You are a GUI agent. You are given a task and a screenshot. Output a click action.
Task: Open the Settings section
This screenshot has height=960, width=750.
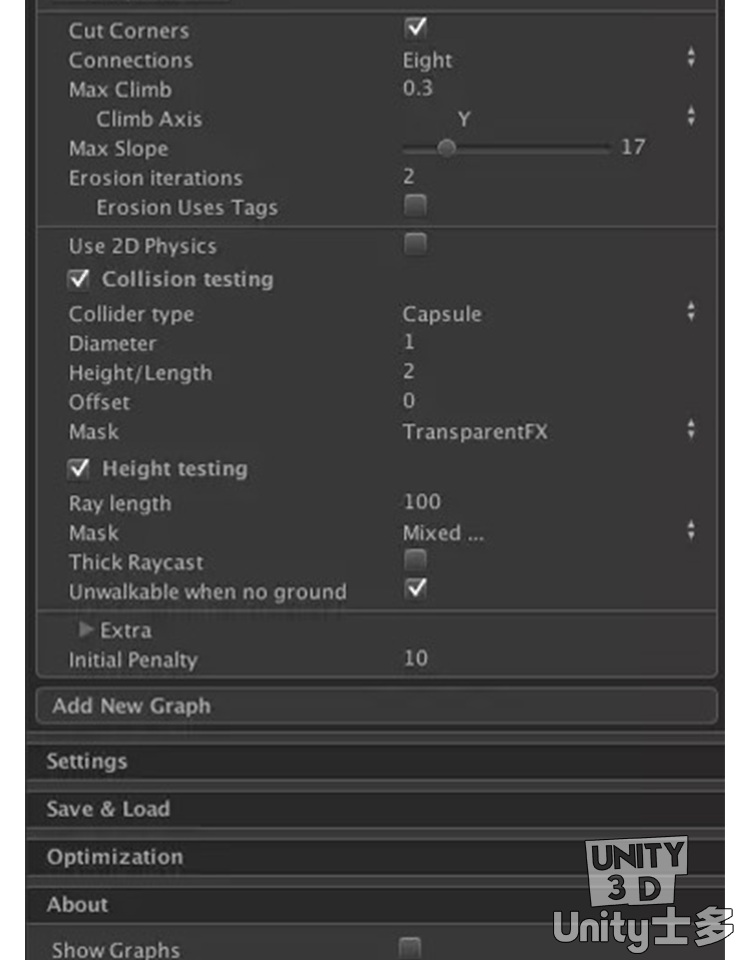[x=375, y=761]
